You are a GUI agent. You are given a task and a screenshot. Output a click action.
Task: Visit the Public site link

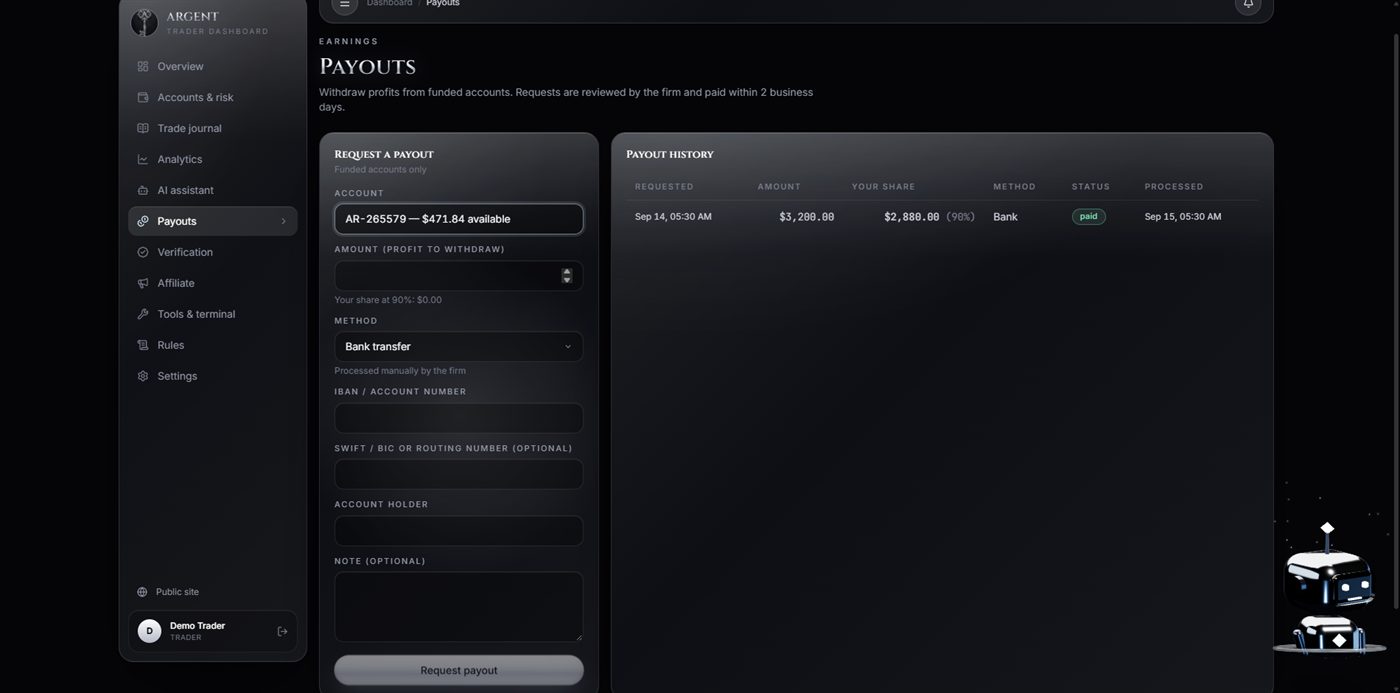pyautogui.click(x=168, y=592)
